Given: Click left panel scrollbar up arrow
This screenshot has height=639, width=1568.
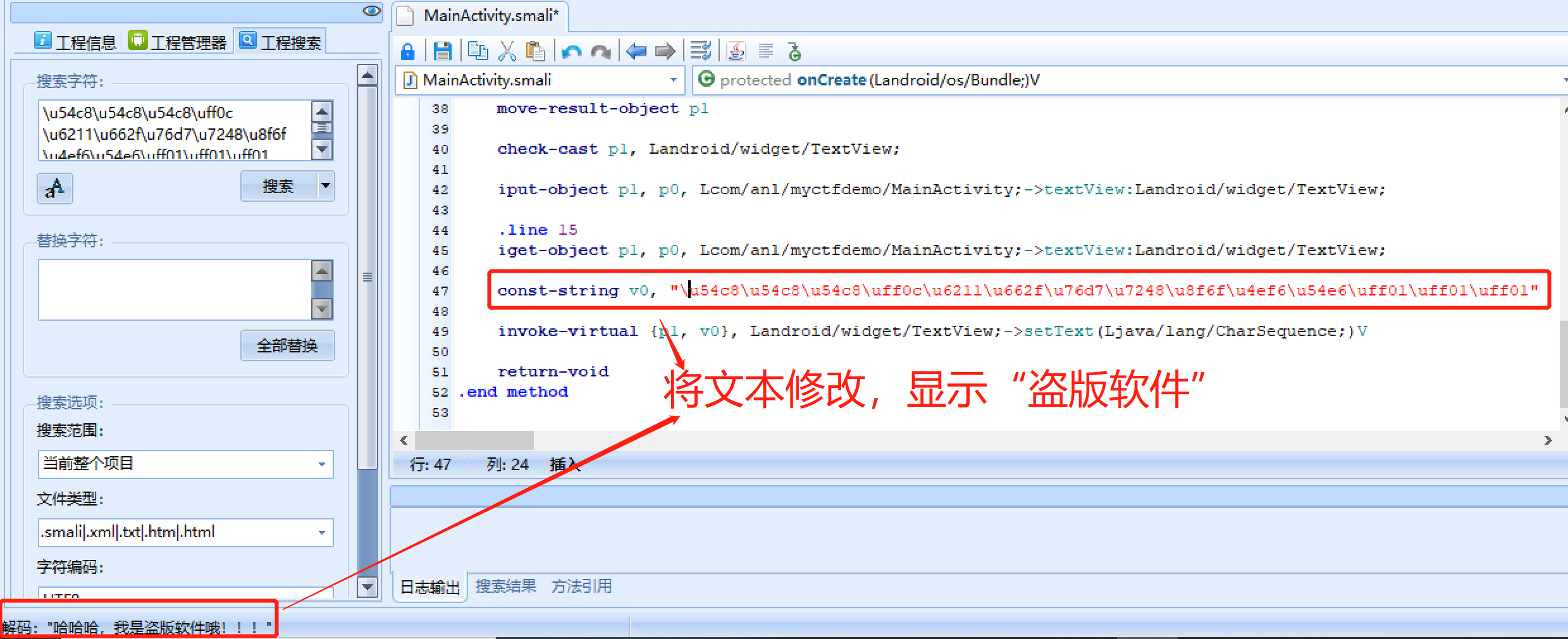Looking at the screenshot, I should pyautogui.click(x=367, y=75).
